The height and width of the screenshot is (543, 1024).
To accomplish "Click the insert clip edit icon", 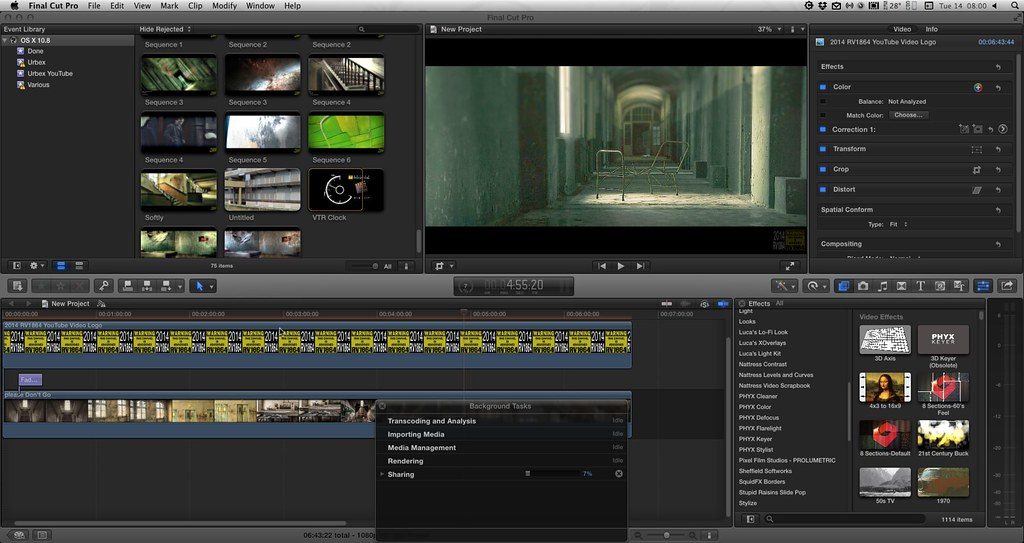I will (147, 286).
